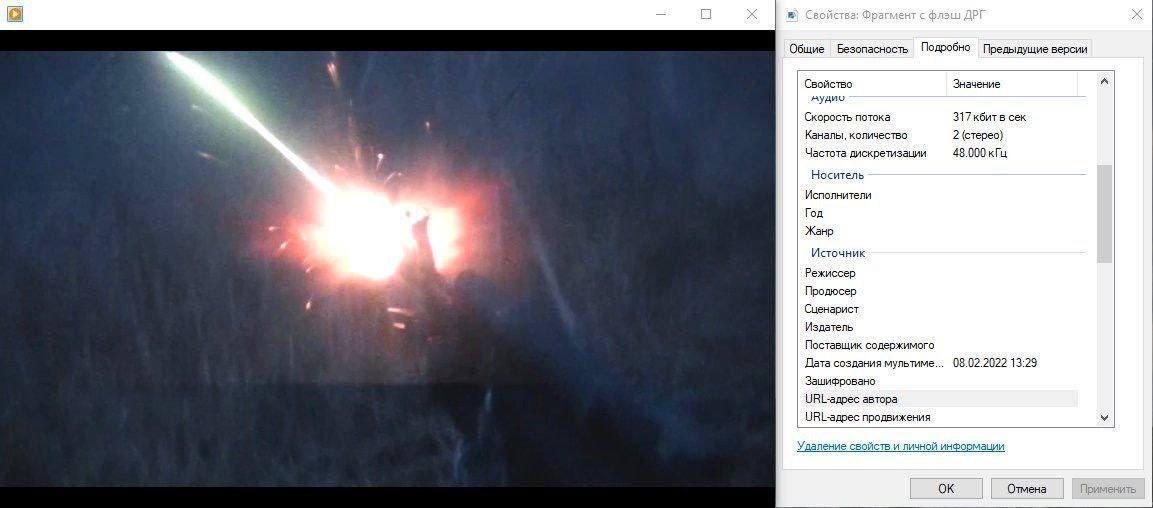The width and height of the screenshot is (1153, 508).
Task: Click the properties dialog title icon
Action: [793, 14]
